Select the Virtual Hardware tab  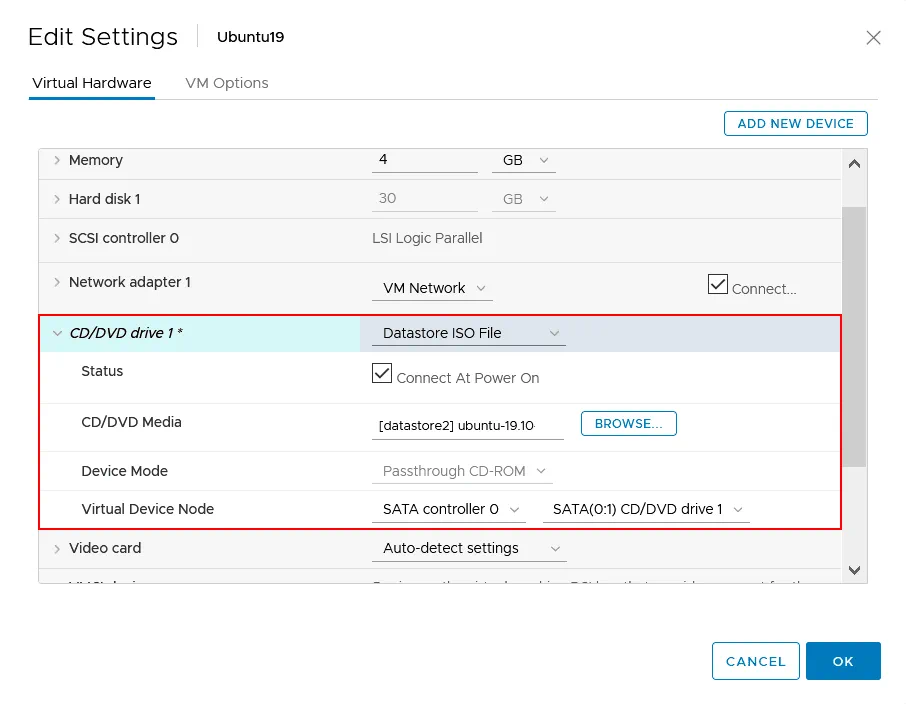point(91,83)
